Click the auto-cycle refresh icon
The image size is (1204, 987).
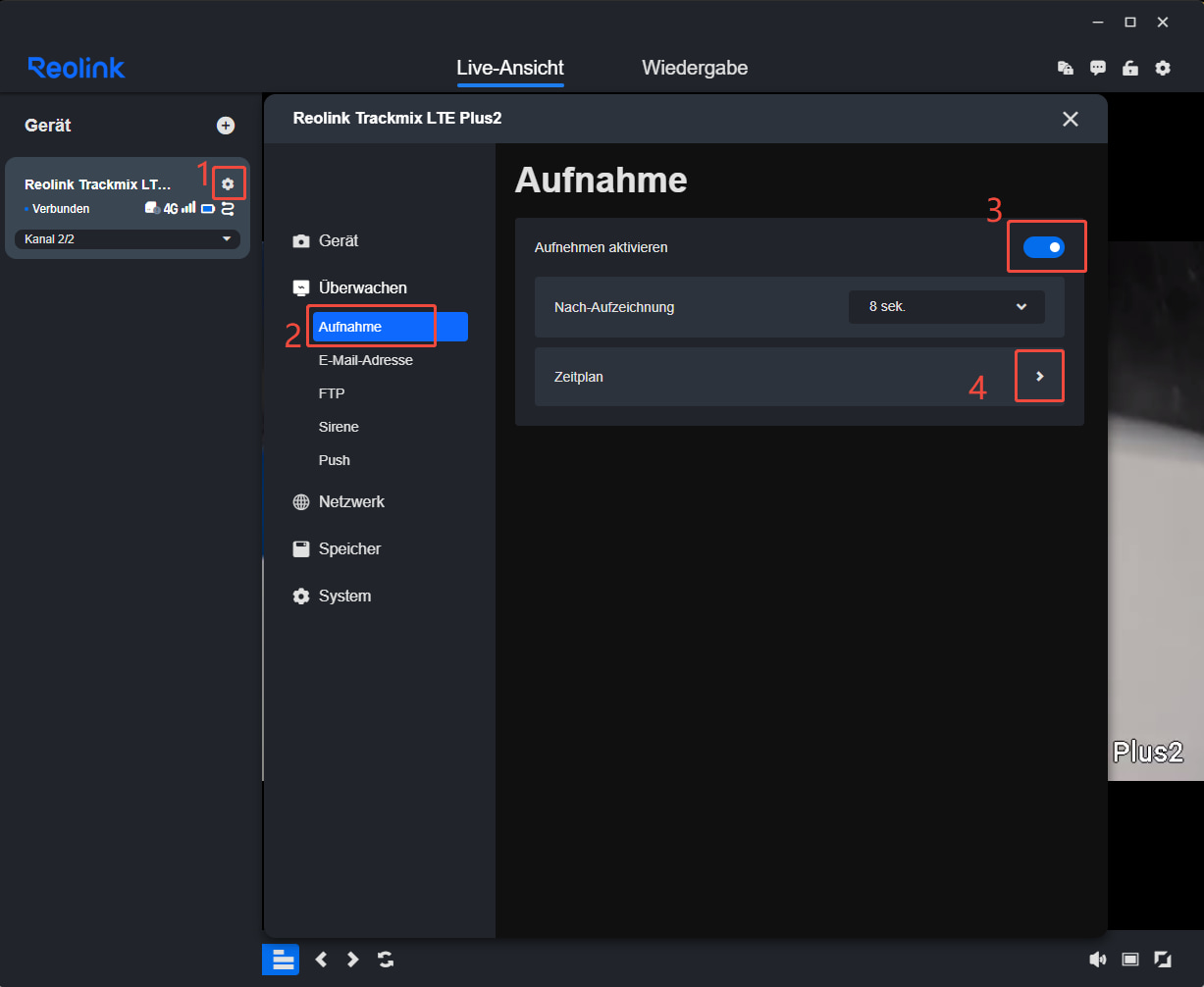click(x=386, y=960)
